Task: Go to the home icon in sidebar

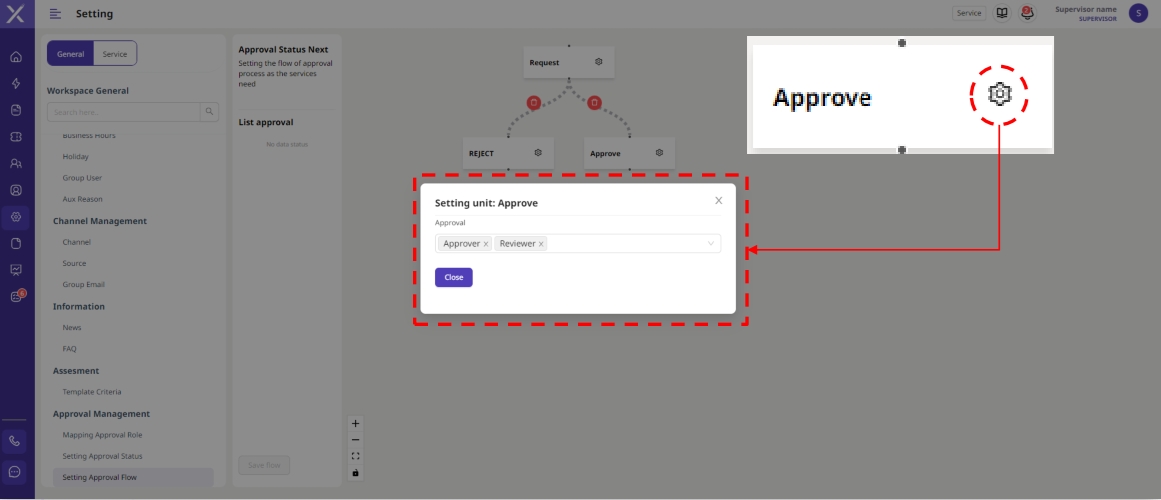Action: [x=15, y=58]
